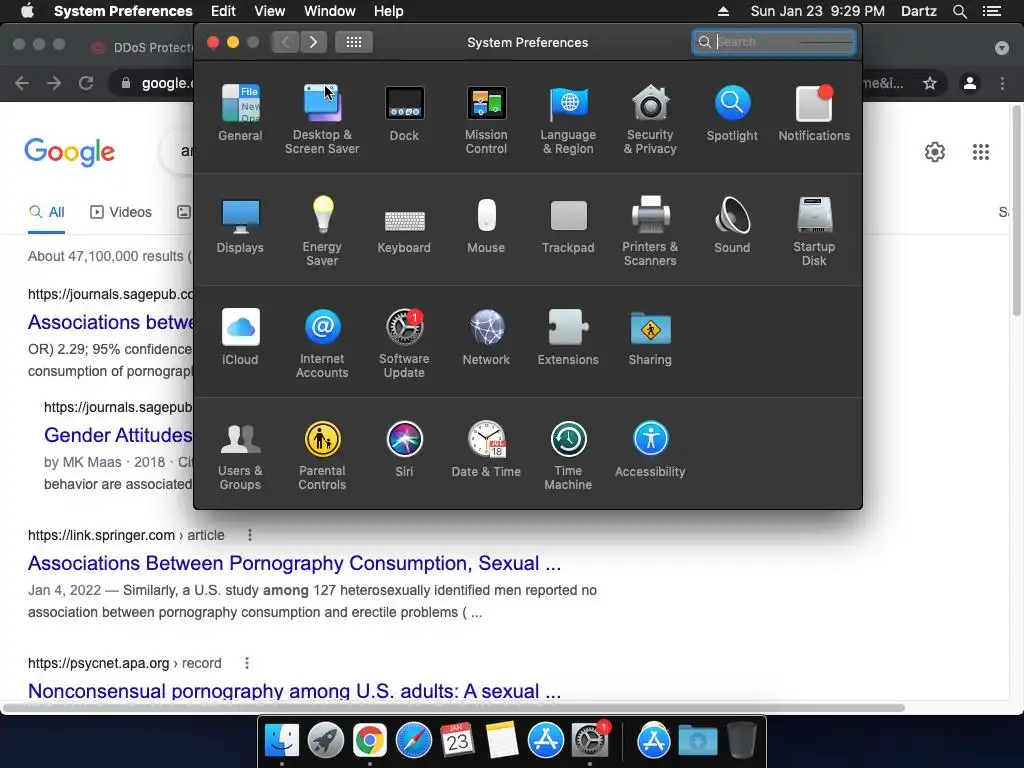Open Spotlight search in menu bar

click(960, 11)
